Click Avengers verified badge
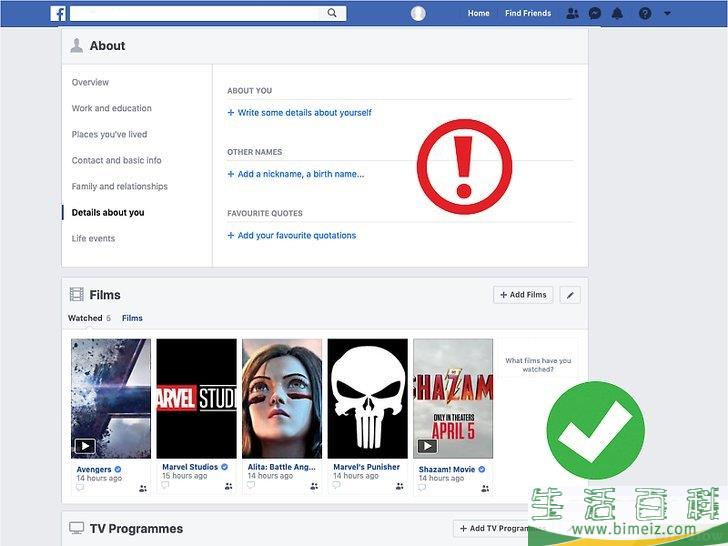The image size is (728, 546). click(x=118, y=469)
